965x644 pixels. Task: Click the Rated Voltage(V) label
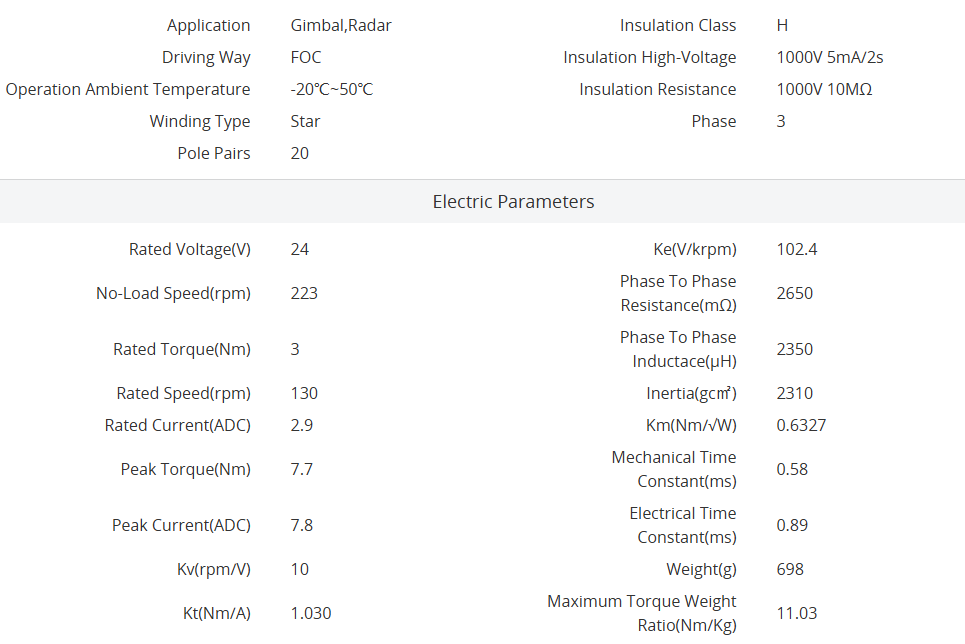click(190, 250)
